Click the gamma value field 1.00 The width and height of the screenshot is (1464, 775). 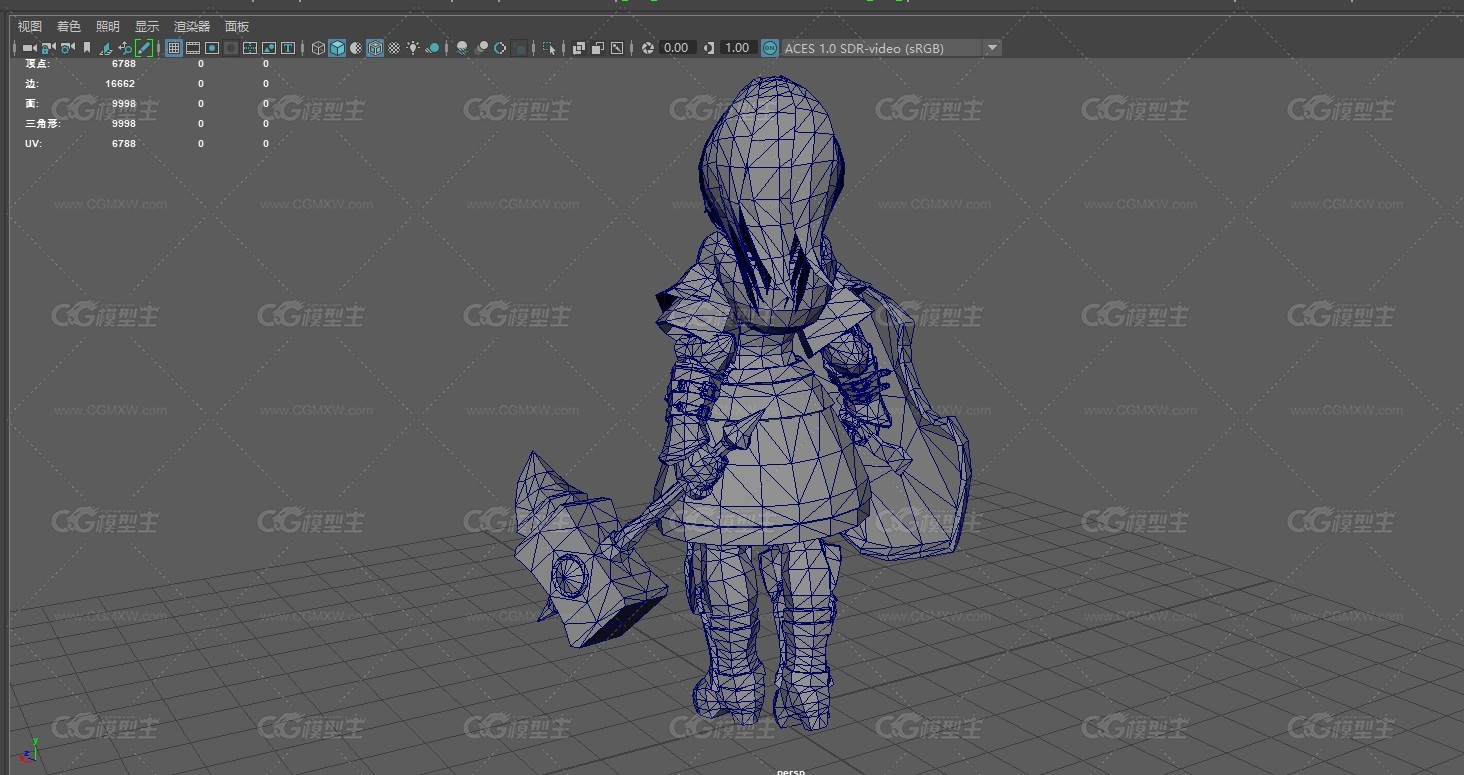pos(738,48)
